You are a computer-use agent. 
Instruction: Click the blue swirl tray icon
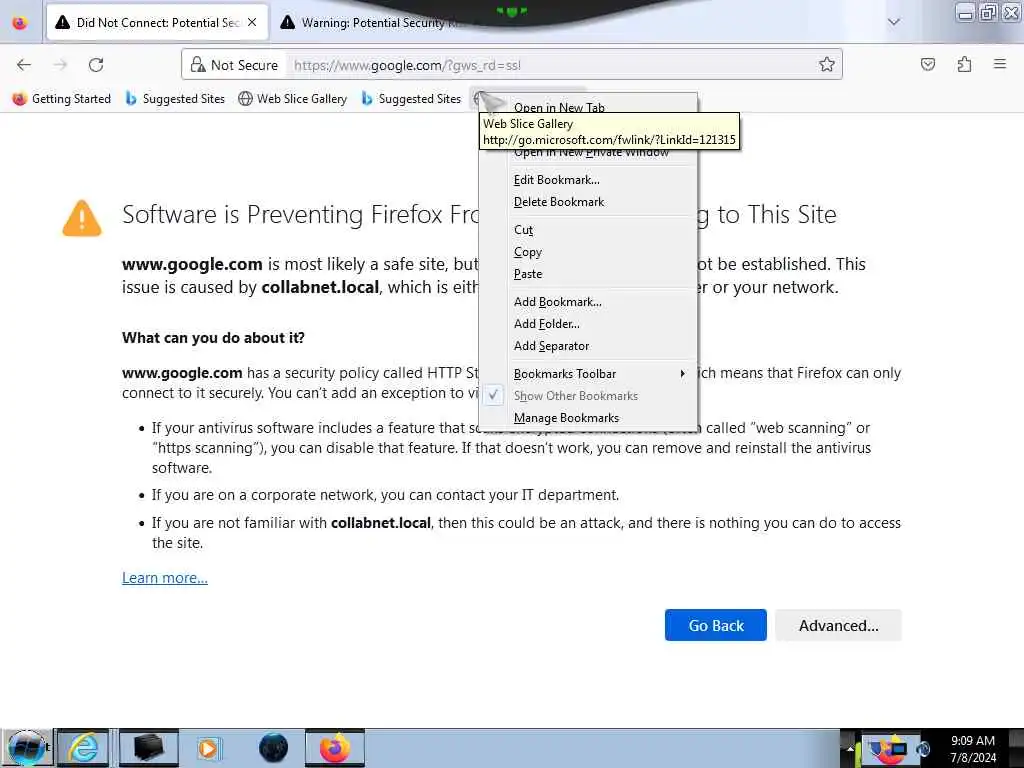pos(923,750)
